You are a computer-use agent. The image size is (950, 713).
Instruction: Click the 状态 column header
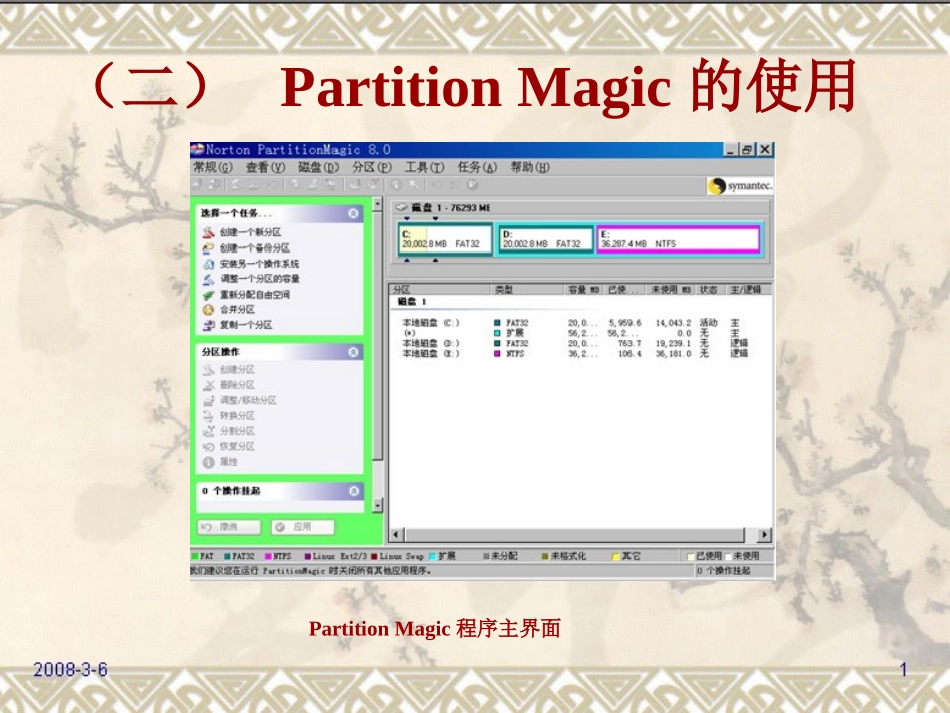(709, 290)
